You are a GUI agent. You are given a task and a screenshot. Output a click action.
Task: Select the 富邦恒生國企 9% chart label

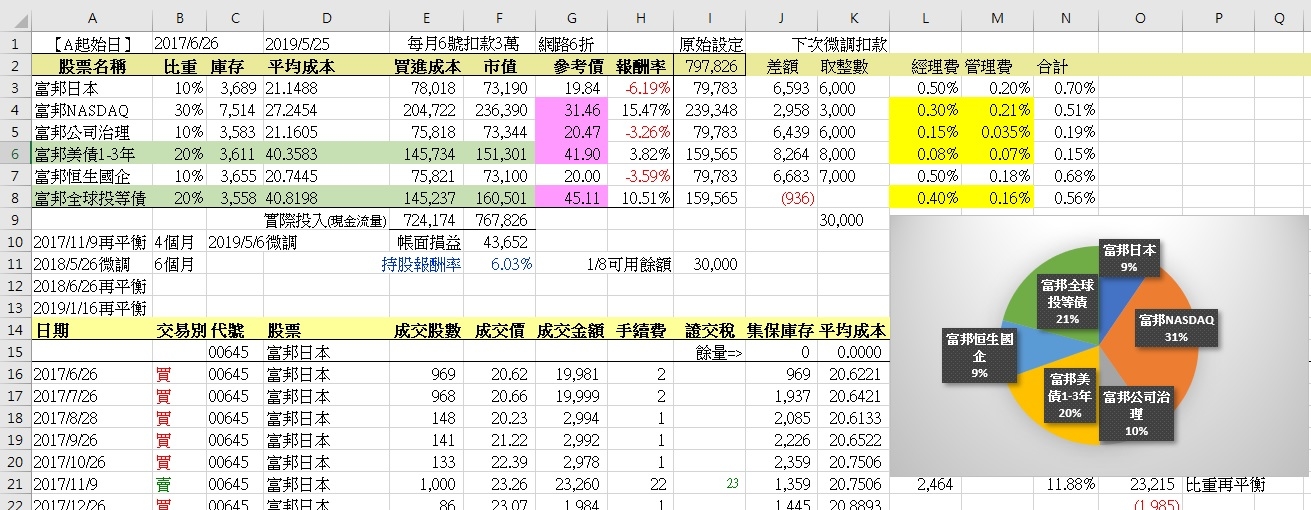tap(979, 355)
